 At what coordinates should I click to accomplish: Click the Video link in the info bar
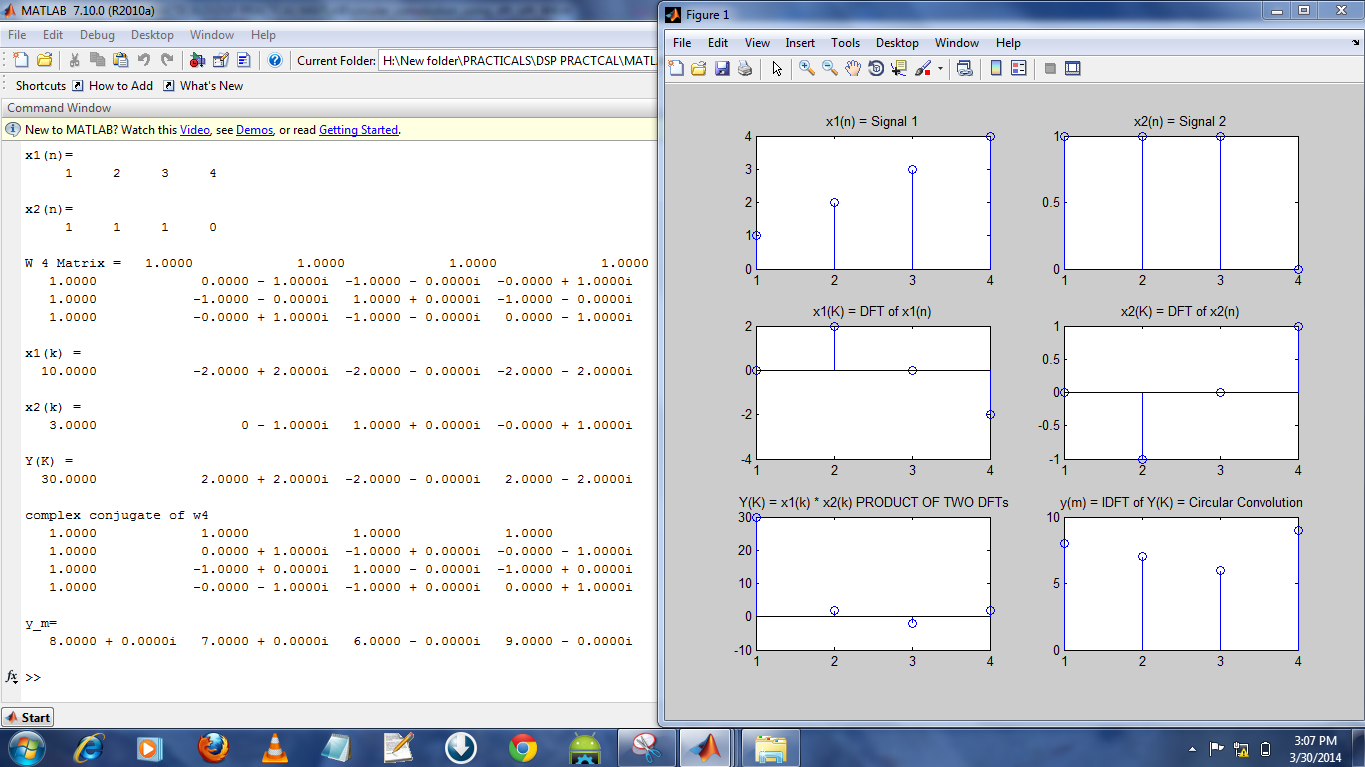coord(195,130)
